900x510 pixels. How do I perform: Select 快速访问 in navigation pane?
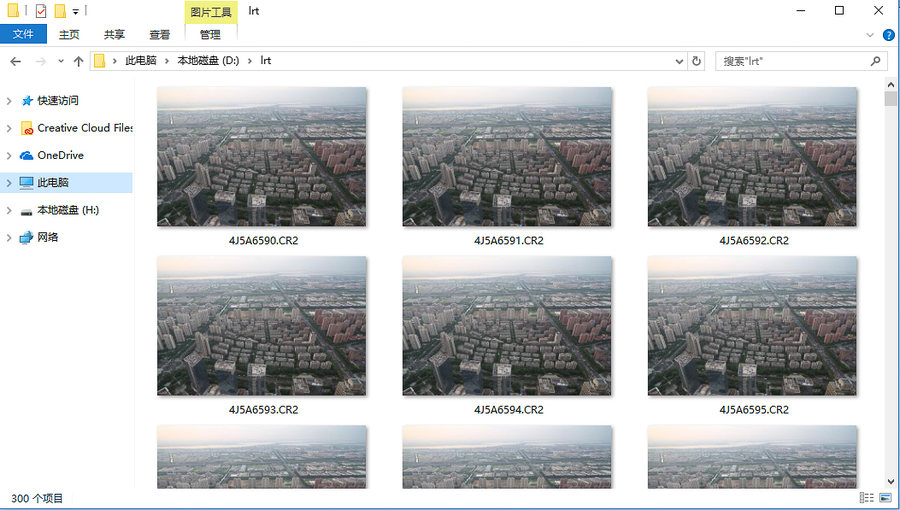58,100
